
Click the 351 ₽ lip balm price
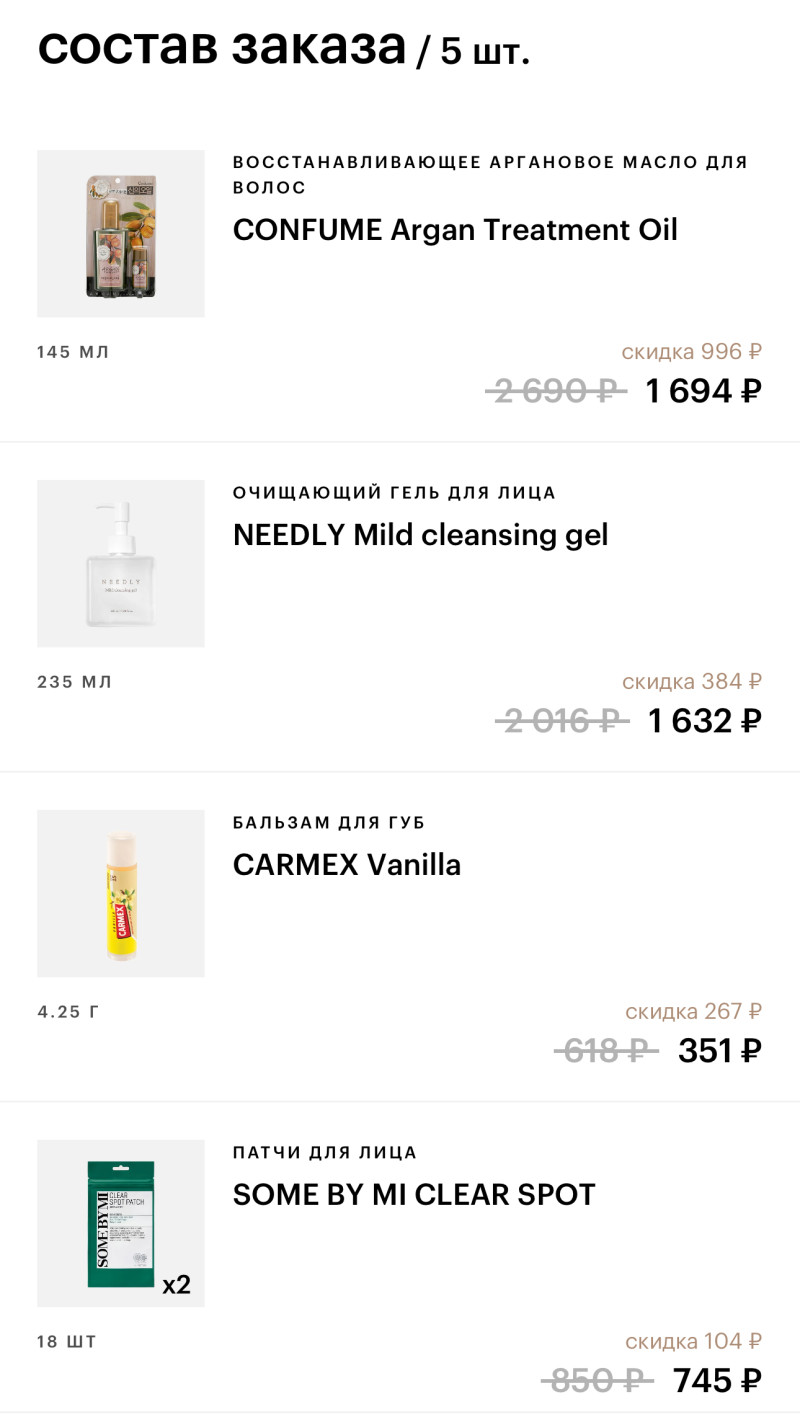tap(719, 1050)
